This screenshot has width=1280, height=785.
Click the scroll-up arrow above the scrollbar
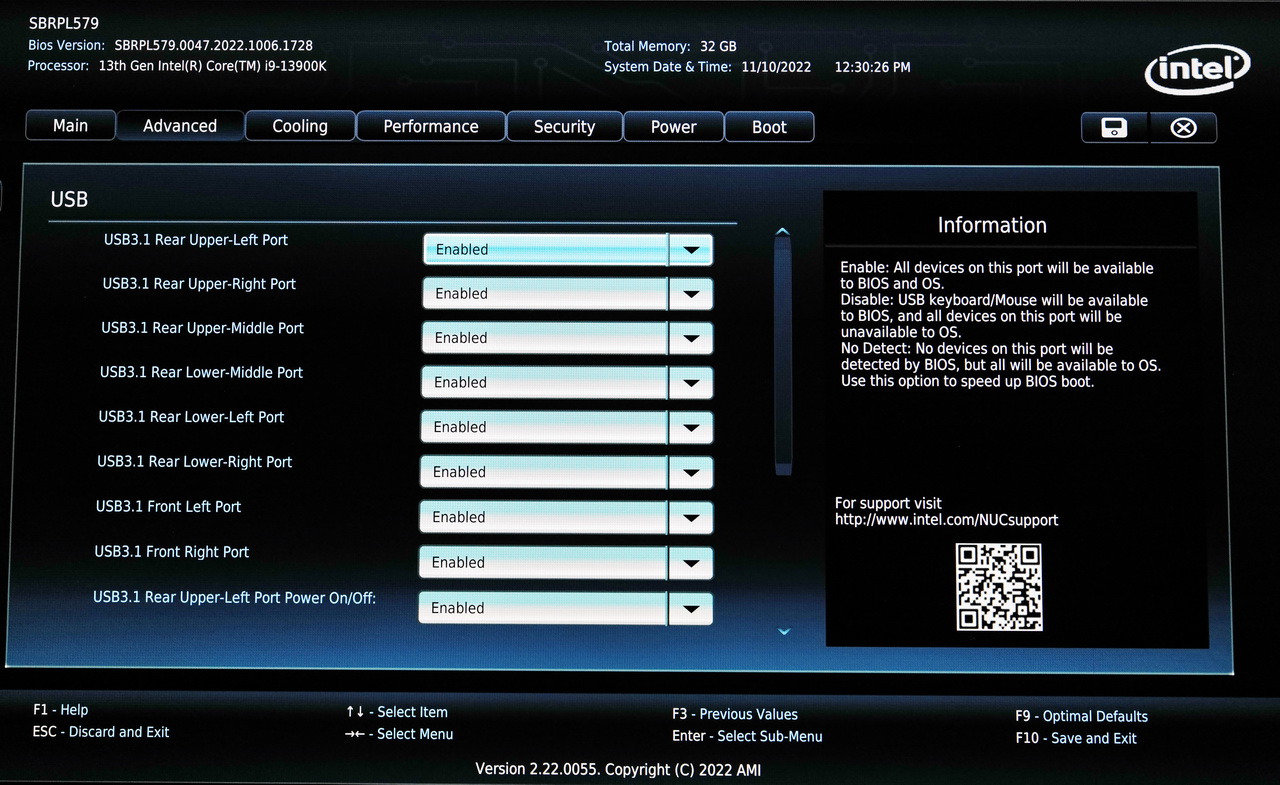(782, 232)
